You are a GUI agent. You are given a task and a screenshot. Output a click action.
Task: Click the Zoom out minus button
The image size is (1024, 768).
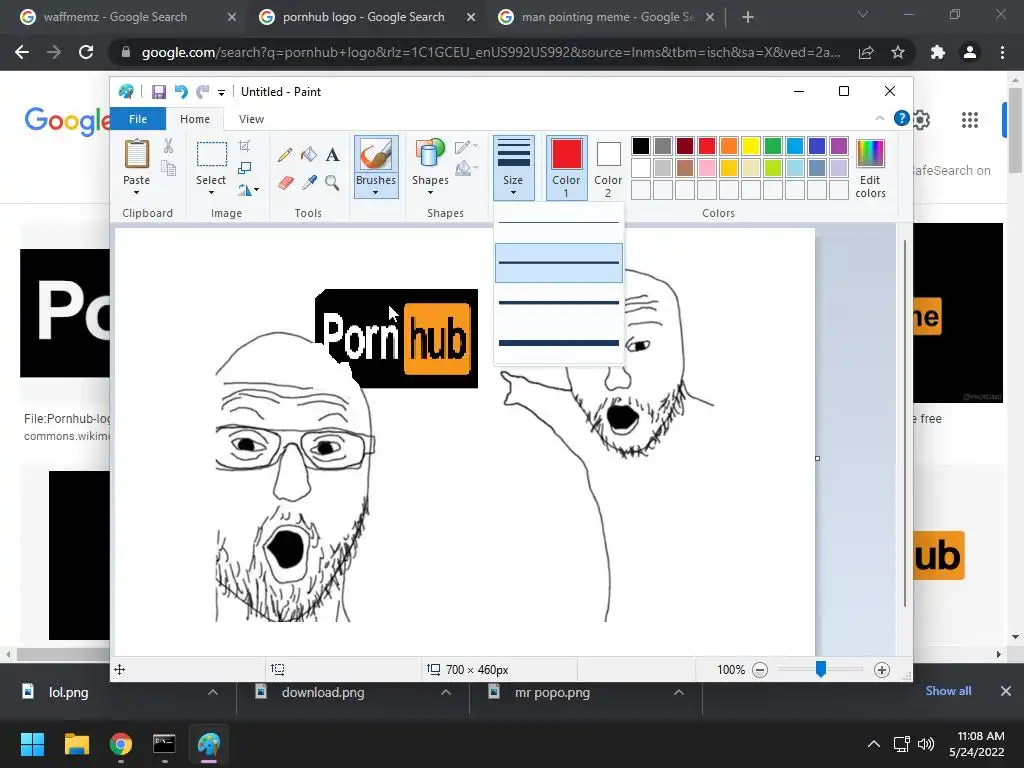tap(760, 669)
